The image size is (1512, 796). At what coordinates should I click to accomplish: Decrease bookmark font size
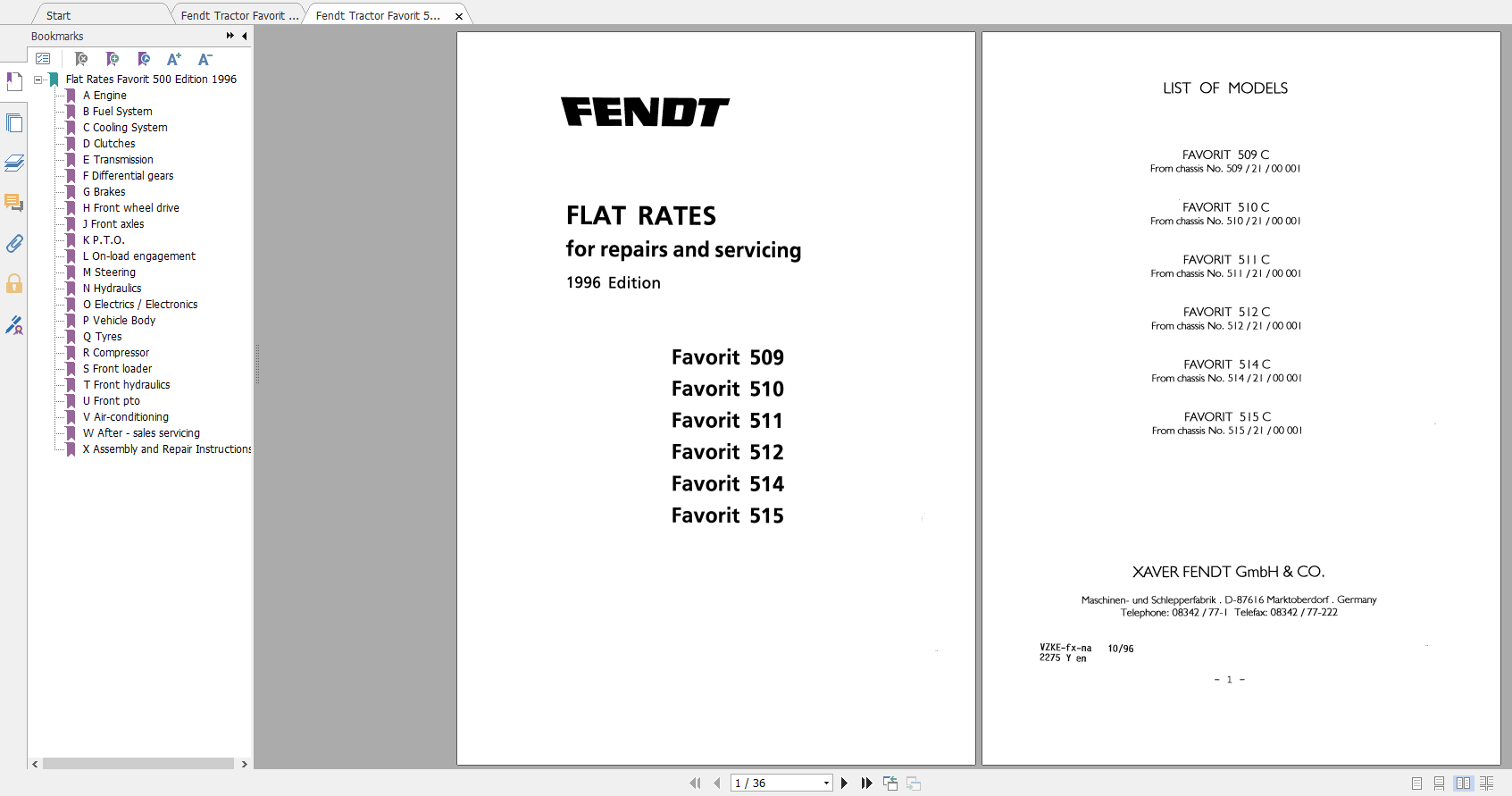point(205,59)
